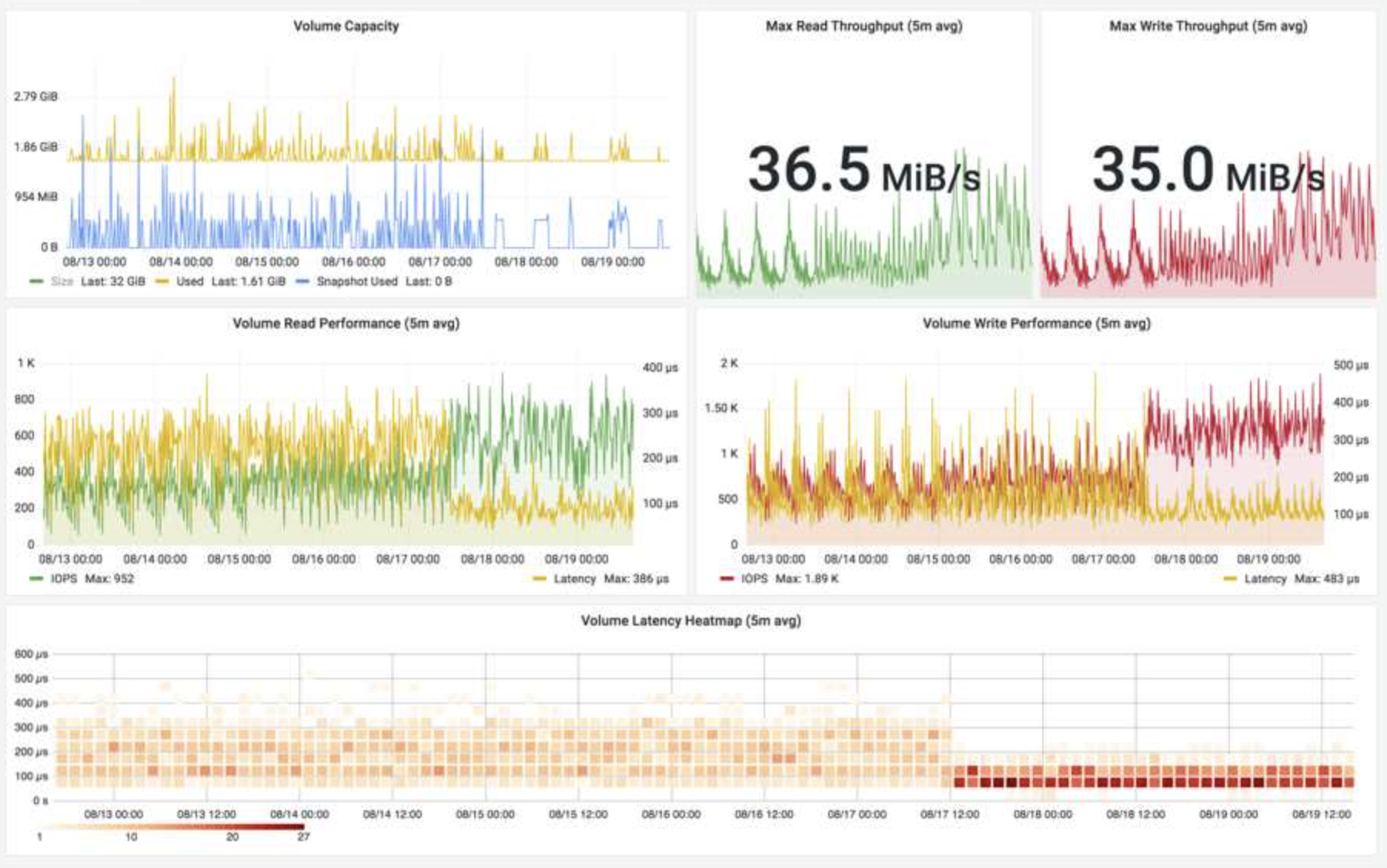Click 'Last: 1.61 GiB' legend value
Image resolution: width=1387 pixels, height=868 pixels.
pyautogui.click(x=248, y=282)
